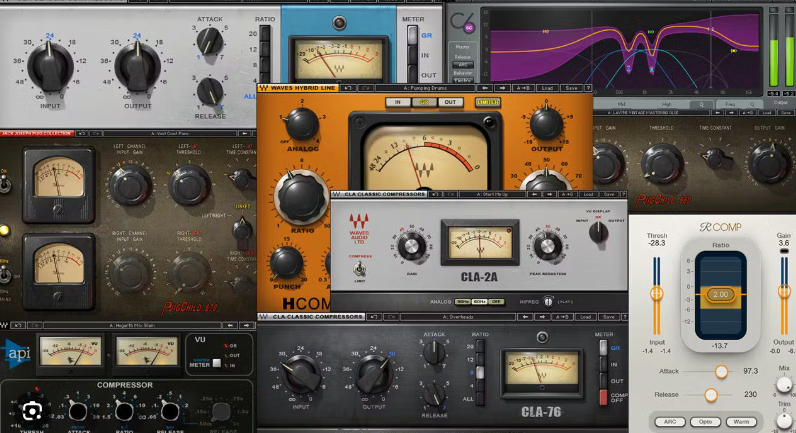Select CLA-2A analog 60Hz option
This screenshot has height=433, width=796.
[479, 302]
